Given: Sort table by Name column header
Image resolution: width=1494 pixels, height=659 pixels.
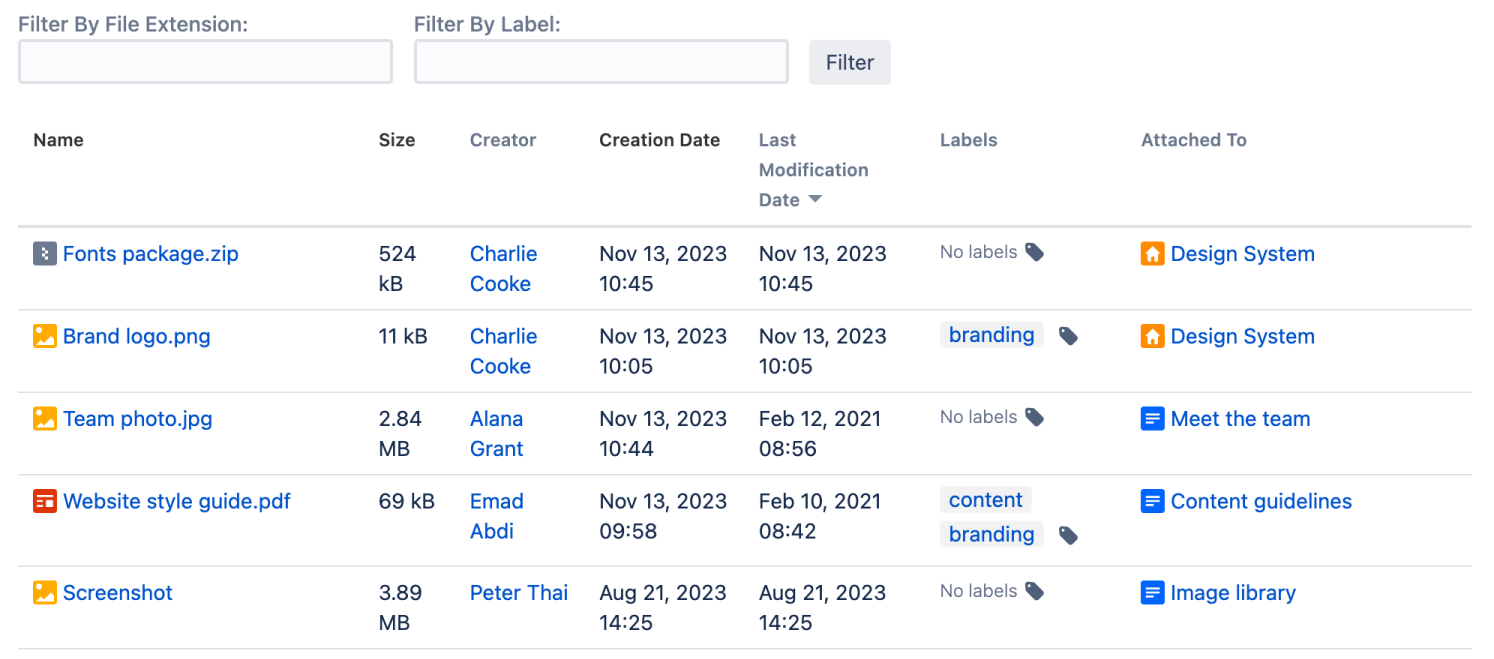Looking at the screenshot, I should (58, 140).
